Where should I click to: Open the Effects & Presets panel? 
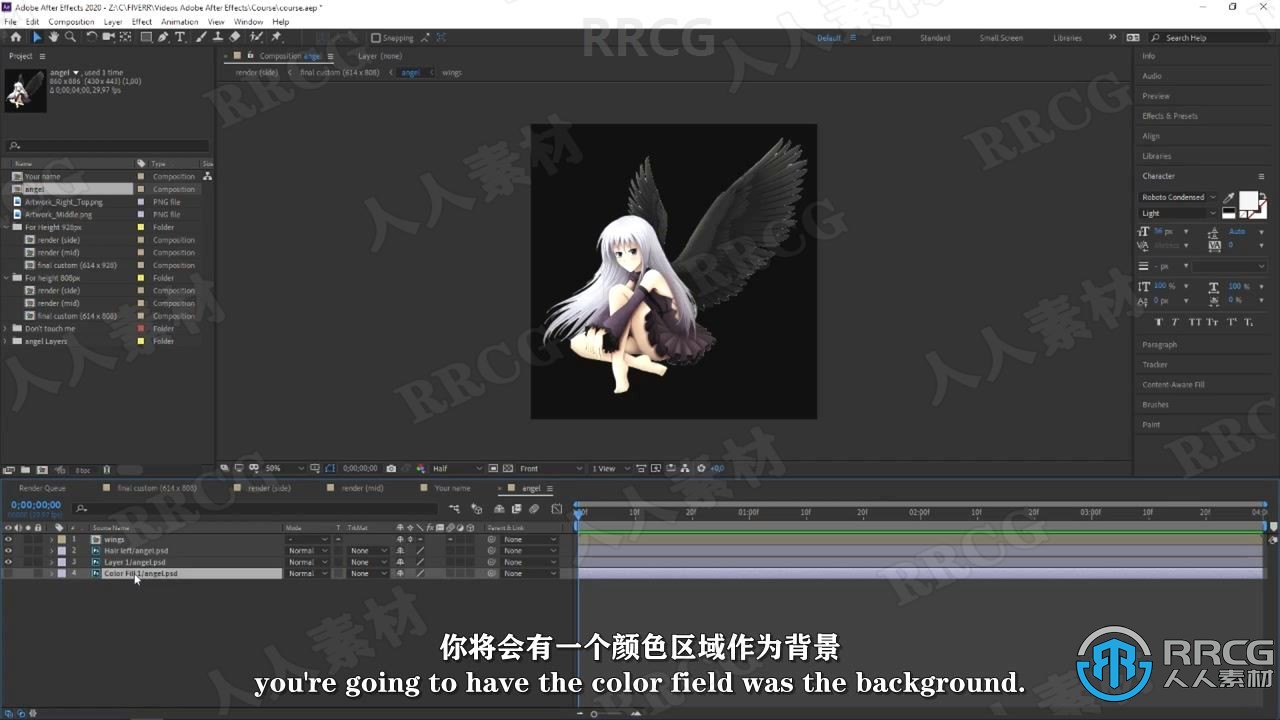click(1170, 116)
